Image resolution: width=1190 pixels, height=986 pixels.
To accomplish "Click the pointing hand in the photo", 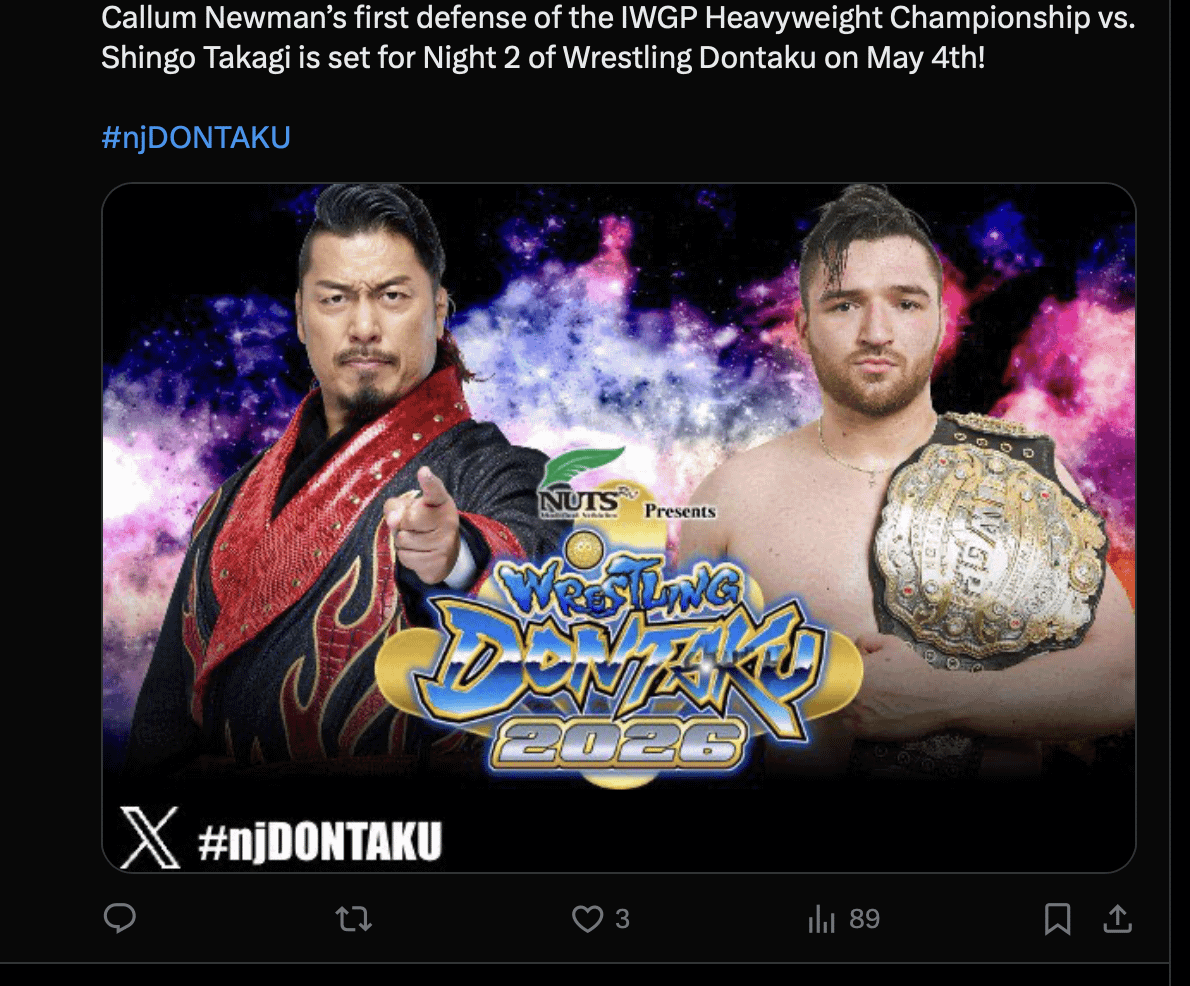I will (x=425, y=524).
